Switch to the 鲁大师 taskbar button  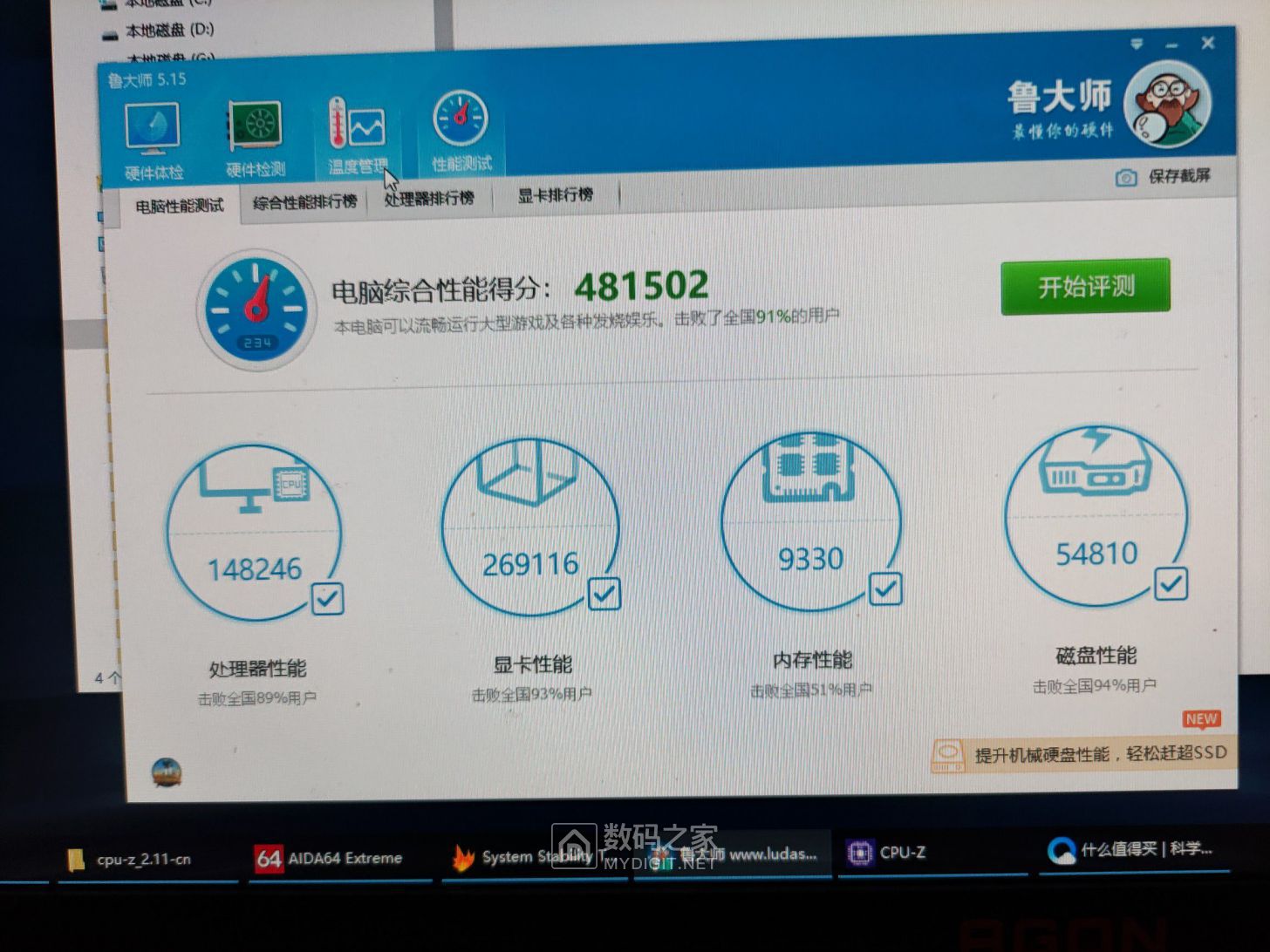[x=731, y=856]
